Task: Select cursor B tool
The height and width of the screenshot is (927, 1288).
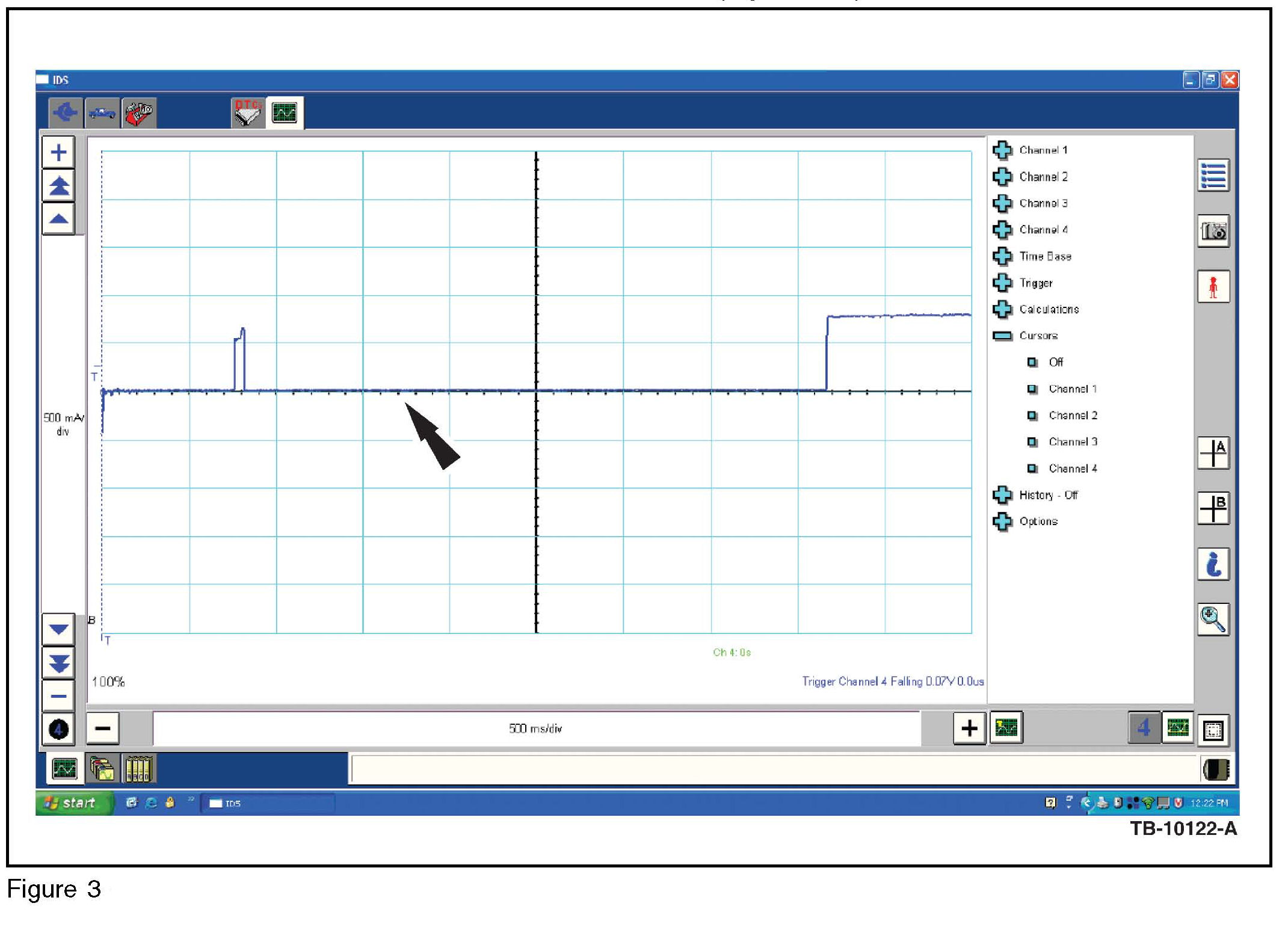Action: coord(1213,508)
